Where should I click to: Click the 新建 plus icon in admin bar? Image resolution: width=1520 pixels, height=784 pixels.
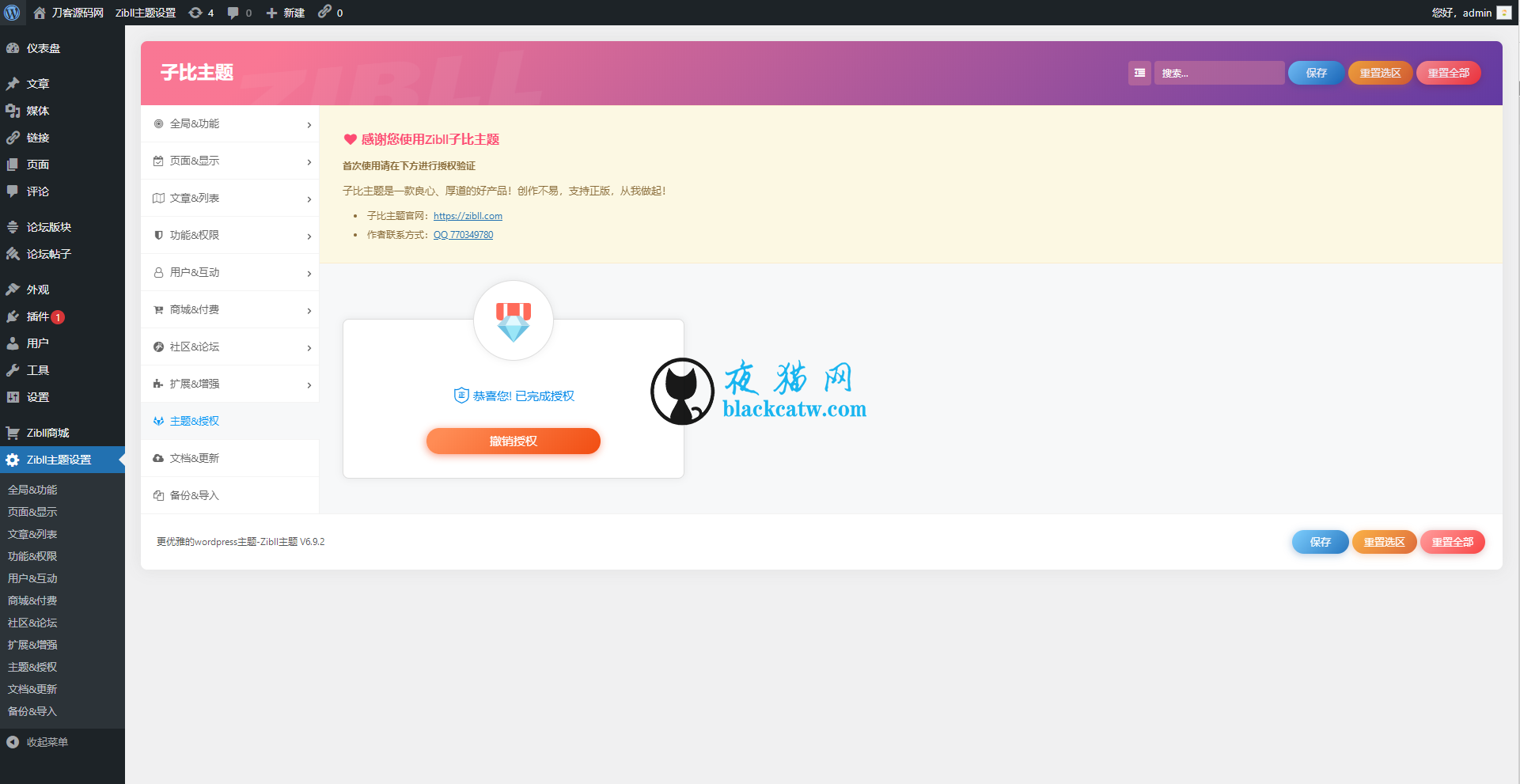coord(271,13)
